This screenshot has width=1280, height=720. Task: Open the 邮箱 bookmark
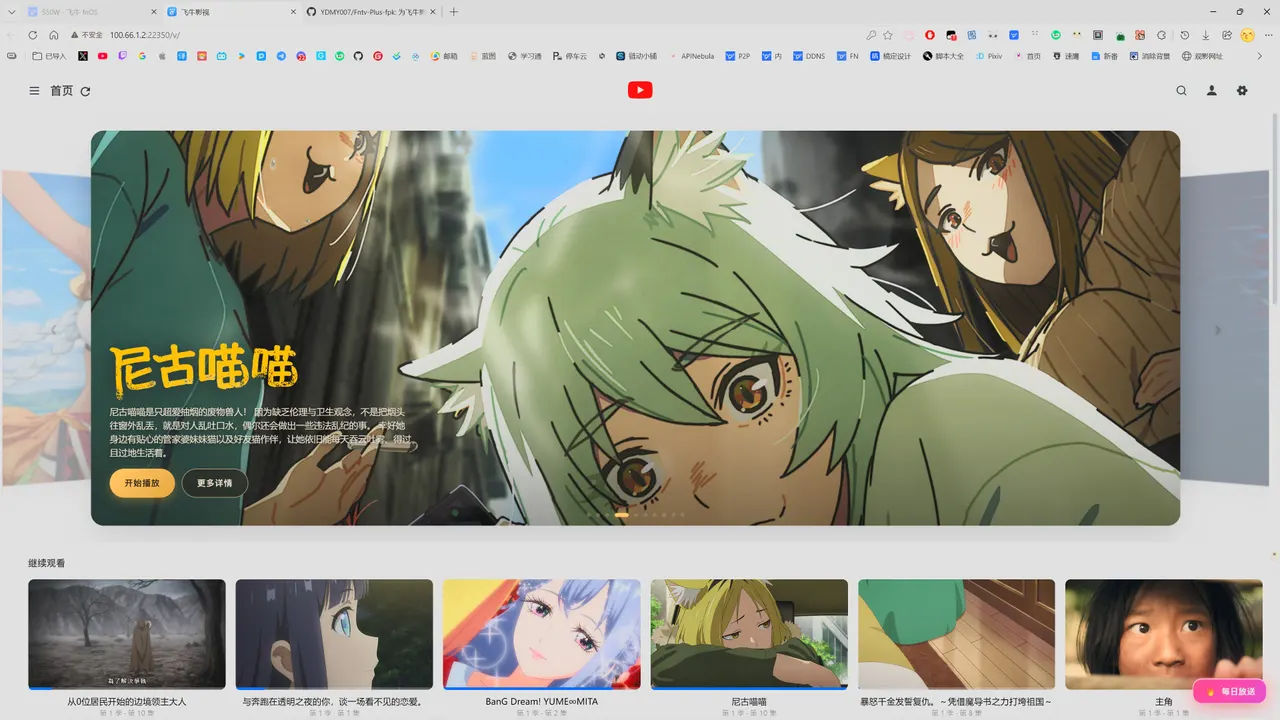444,56
